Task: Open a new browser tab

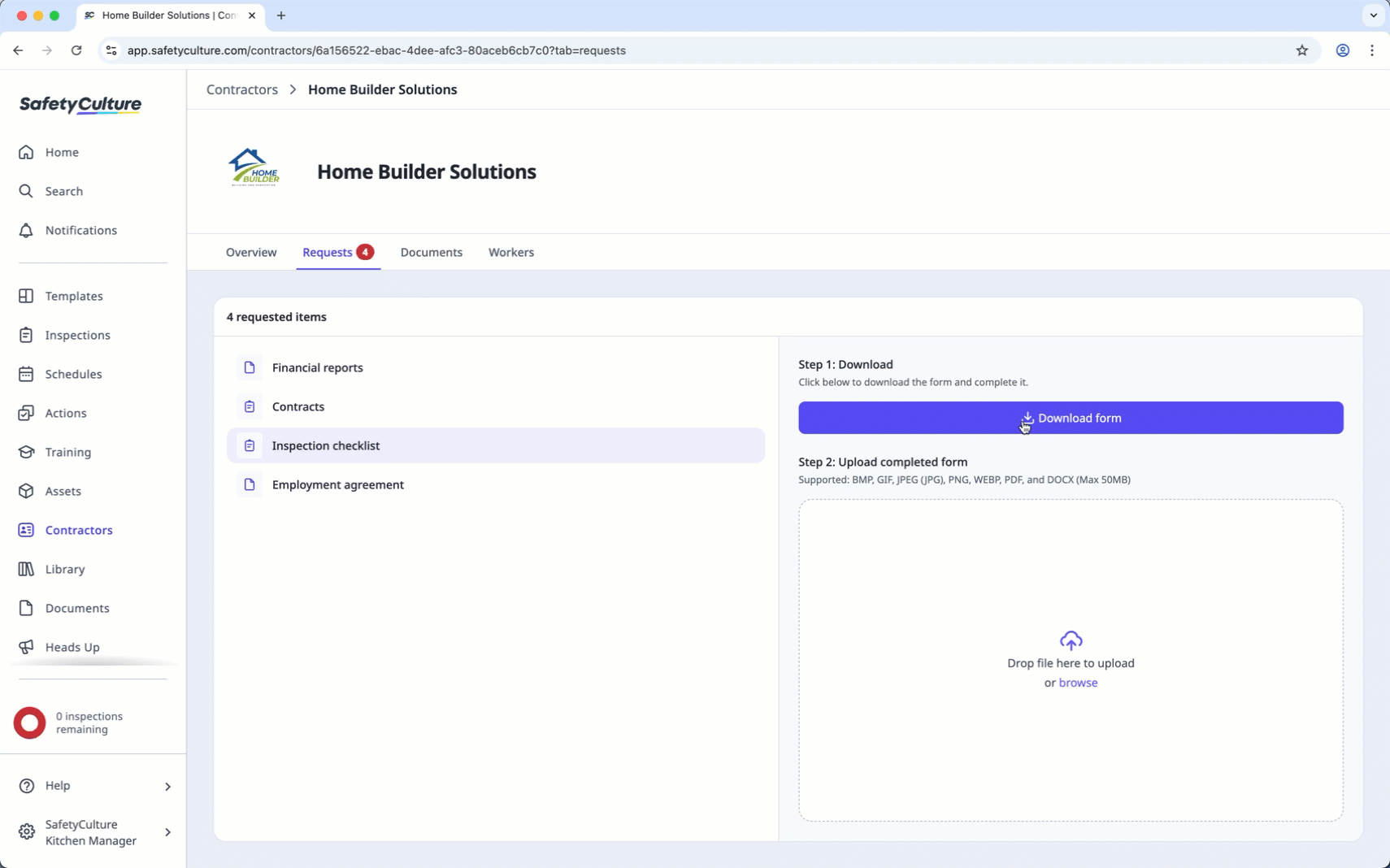Action: (281, 15)
